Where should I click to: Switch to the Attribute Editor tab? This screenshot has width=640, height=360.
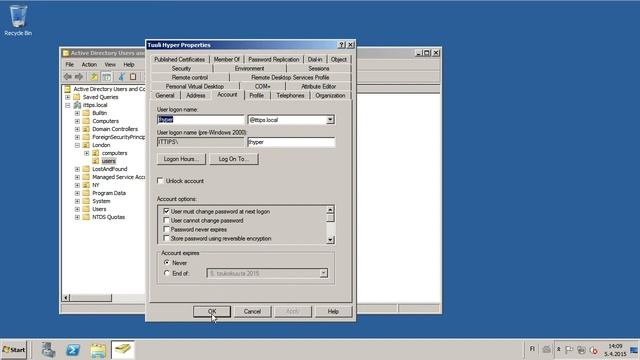click(318, 86)
